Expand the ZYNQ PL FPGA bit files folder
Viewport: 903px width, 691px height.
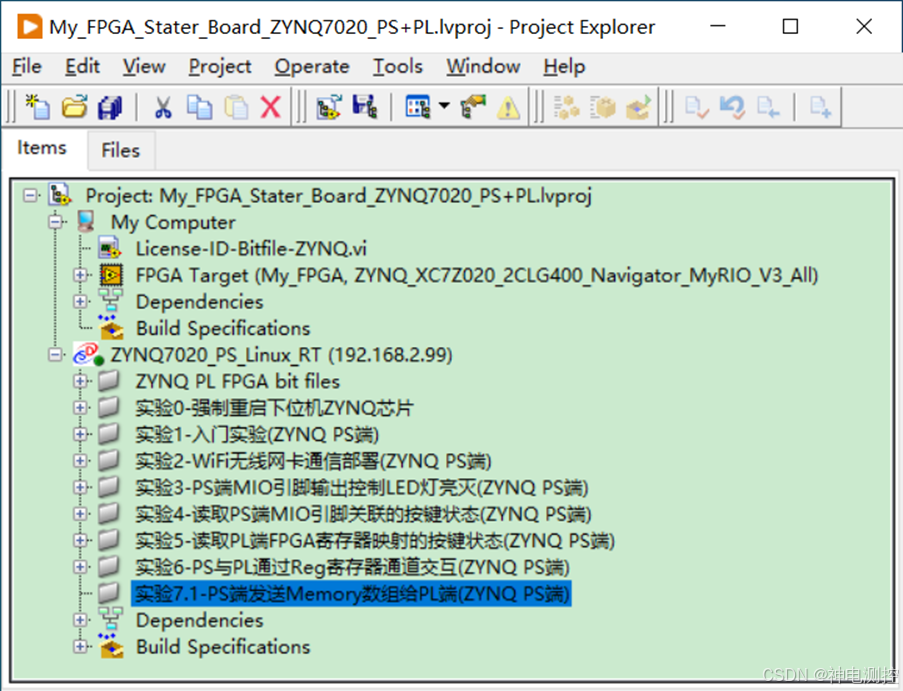coord(81,381)
